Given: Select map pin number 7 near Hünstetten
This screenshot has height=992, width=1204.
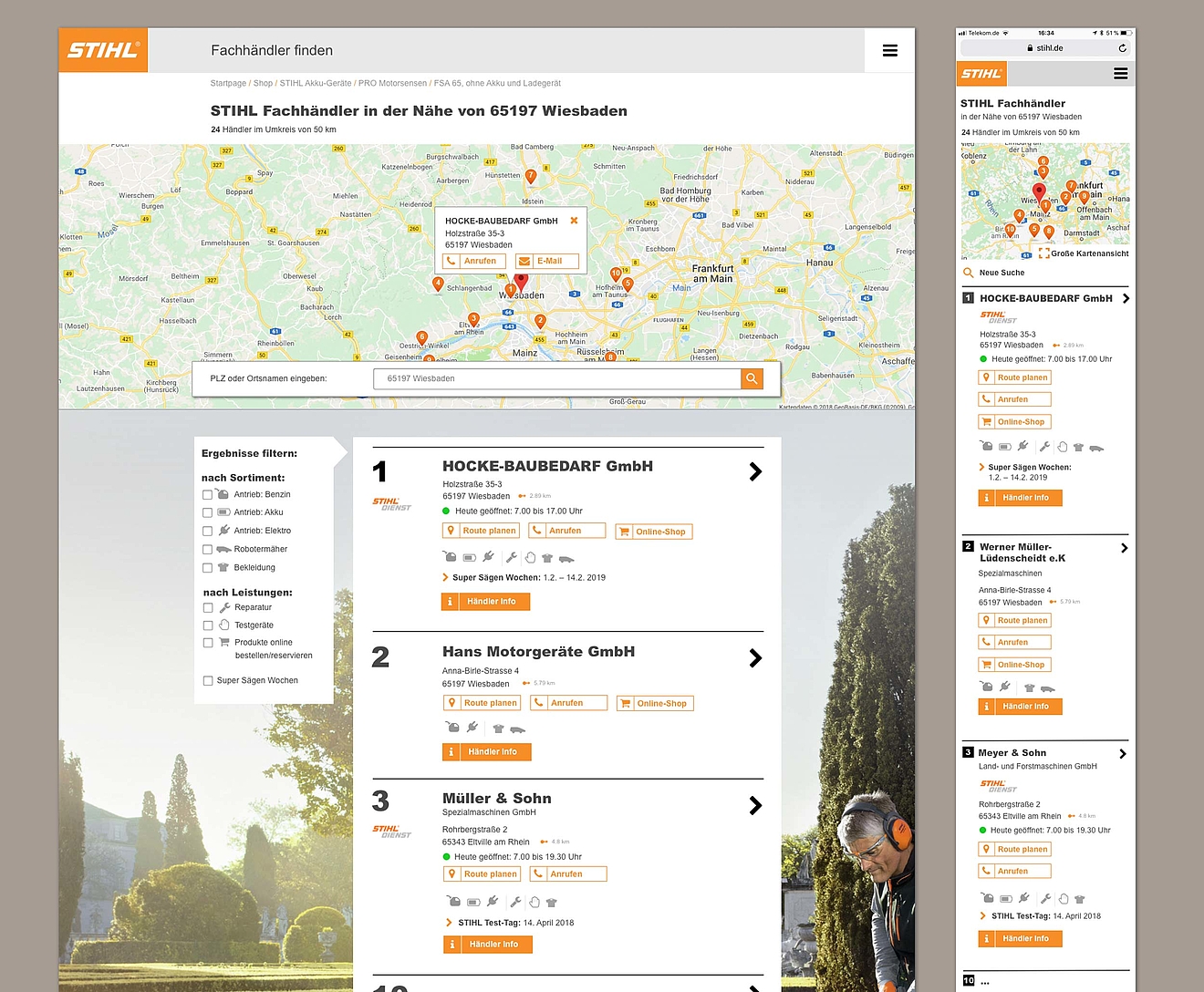Looking at the screenshot, I should (x=531, y=177).
